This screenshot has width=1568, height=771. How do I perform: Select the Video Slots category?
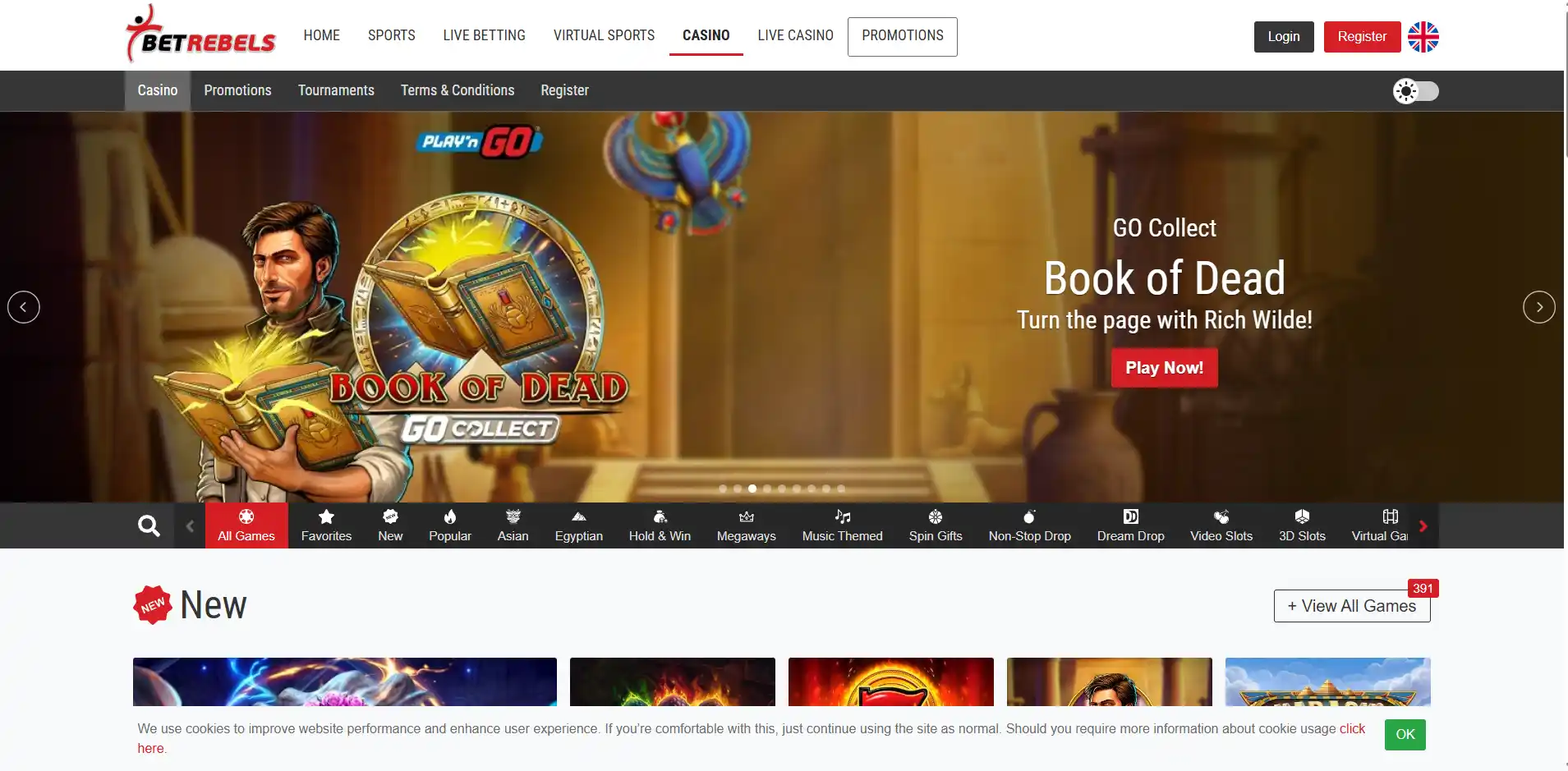[1221, 525]
